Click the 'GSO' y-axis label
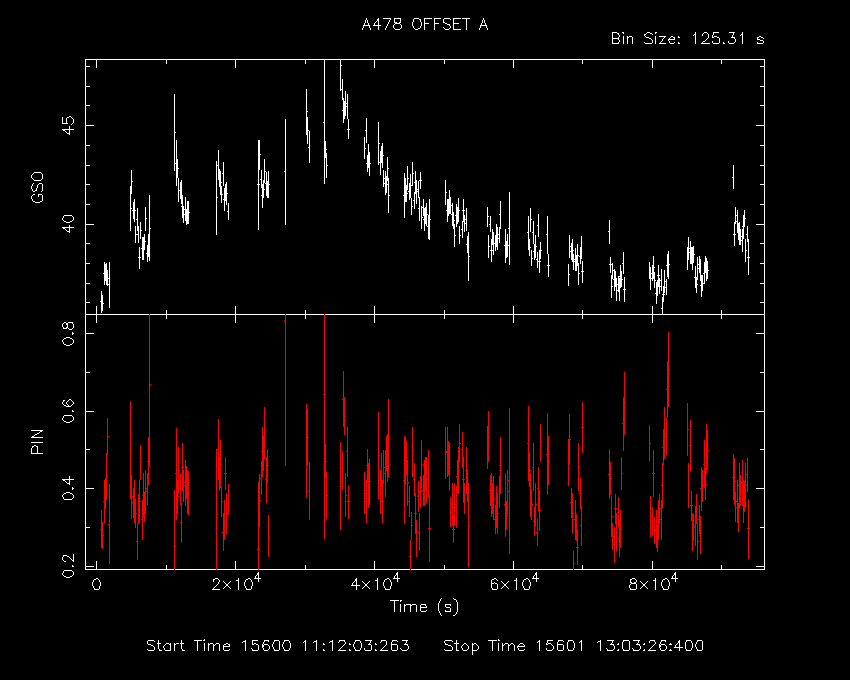Screen dimensions: 850x680 37,187
